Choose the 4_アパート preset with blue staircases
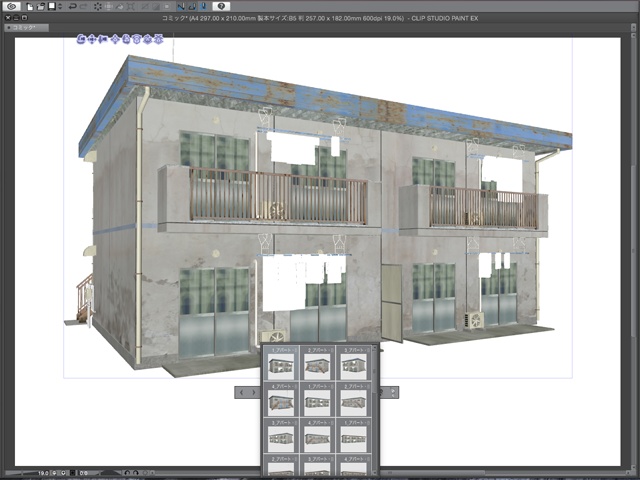This screenshot has width=640, height=480. tap(281, 399)
